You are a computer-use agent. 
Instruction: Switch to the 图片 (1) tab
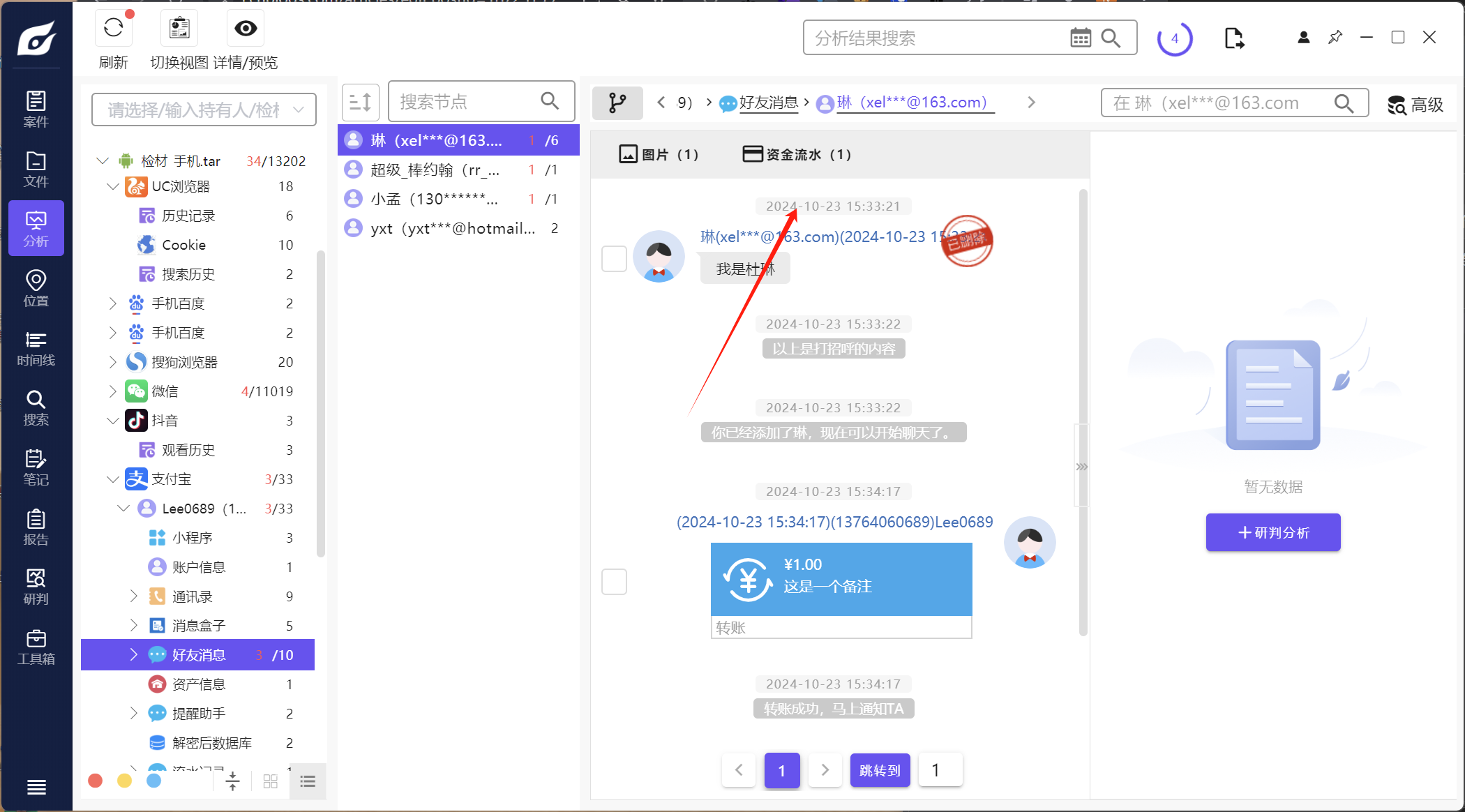659,154
